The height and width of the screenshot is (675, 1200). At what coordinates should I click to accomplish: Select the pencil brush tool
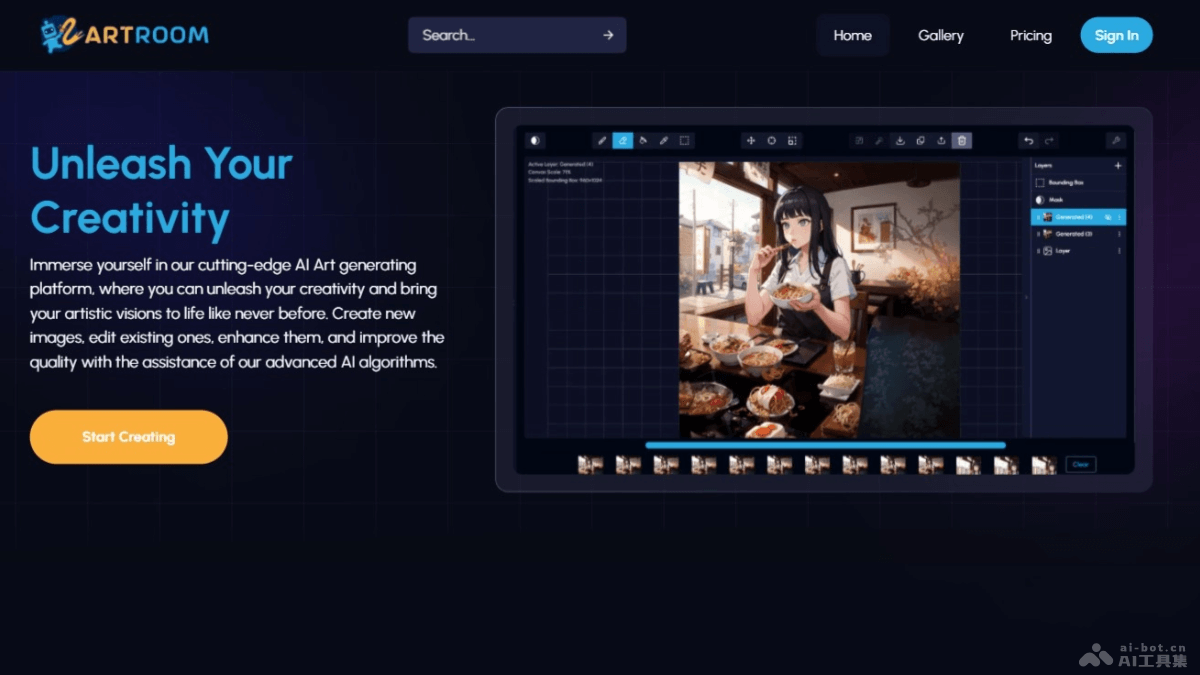pos(602,141)
